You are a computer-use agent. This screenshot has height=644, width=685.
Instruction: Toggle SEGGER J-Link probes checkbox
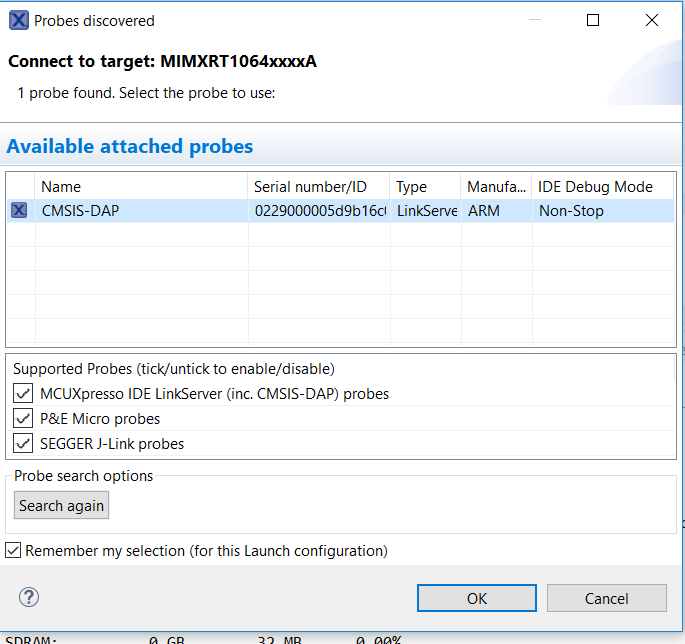click(x=22, y=444)
